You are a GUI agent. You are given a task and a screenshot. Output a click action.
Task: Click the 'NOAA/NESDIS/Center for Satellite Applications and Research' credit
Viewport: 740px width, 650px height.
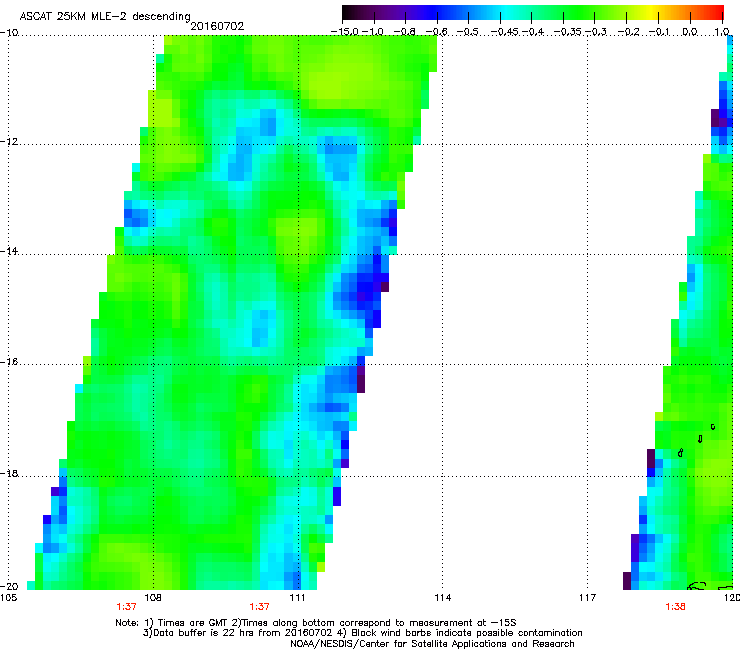click(432, 644)
